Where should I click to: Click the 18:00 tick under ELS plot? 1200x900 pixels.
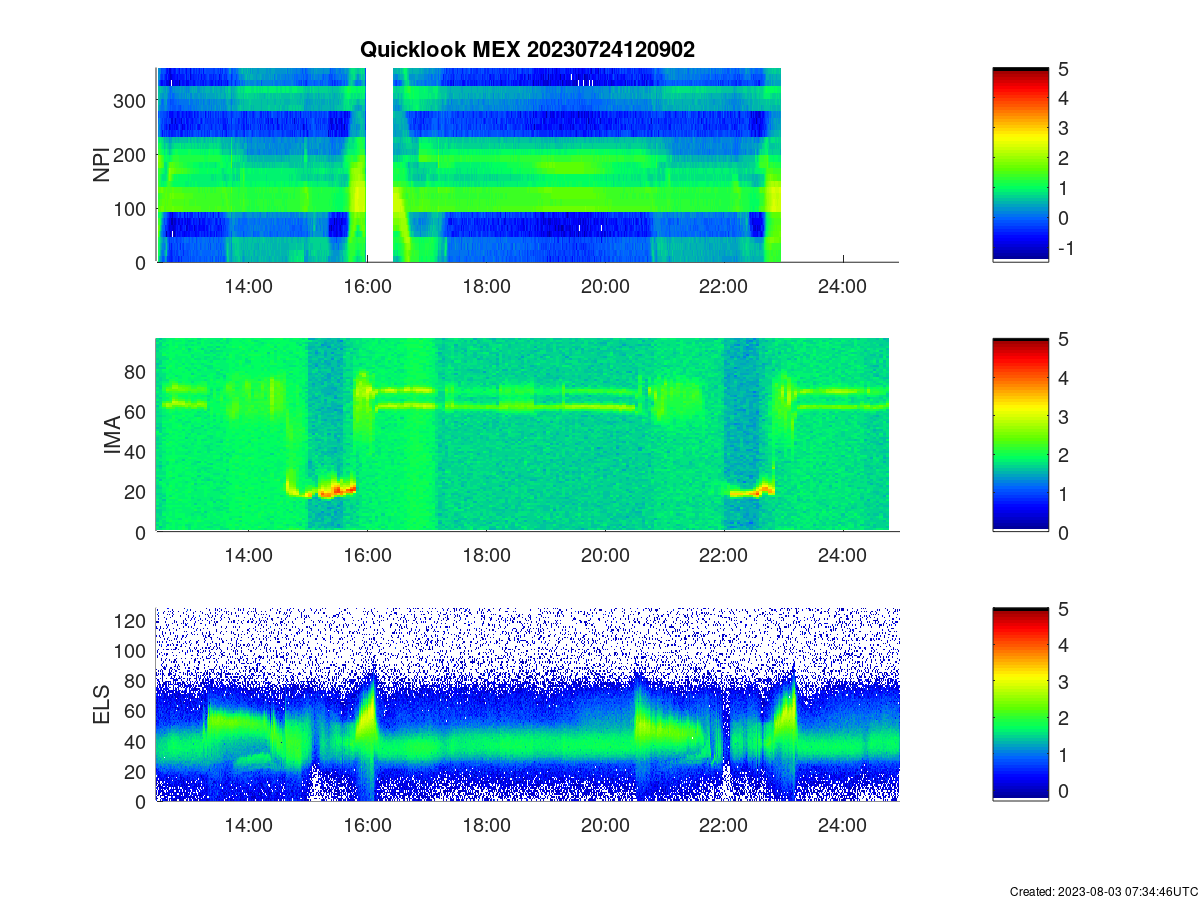point(486,825)
